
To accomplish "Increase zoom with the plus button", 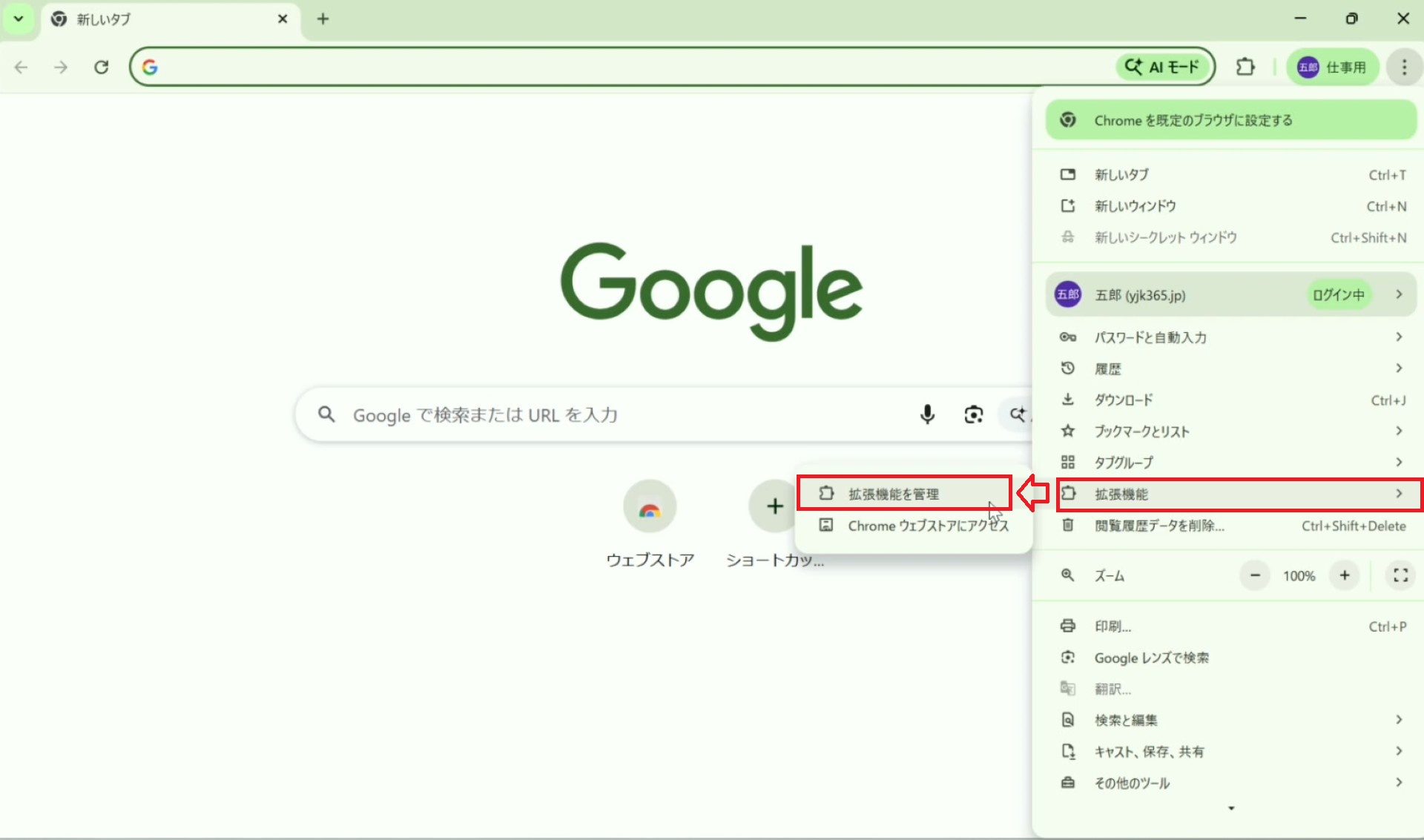I will pyautogui.click(x=1344, y=575).
